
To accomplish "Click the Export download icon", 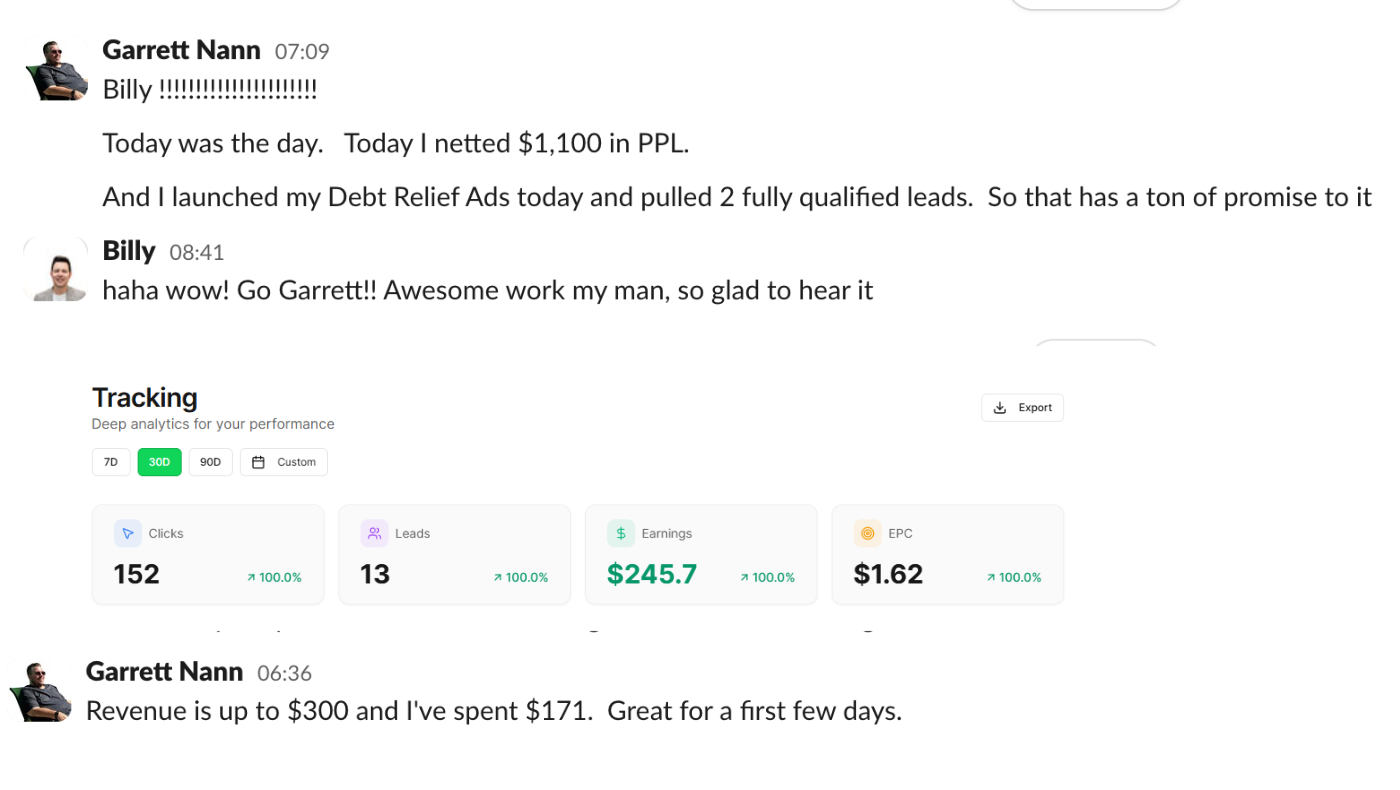I will coord(1000,408).
